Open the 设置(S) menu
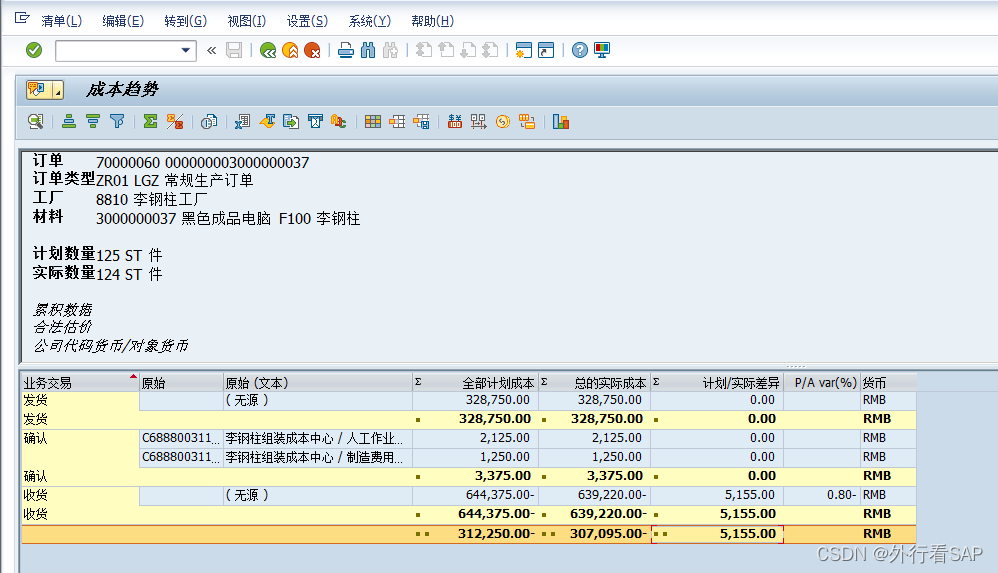Image resolution: width=998 pixels, height=573 pixels. click(x=307, y=21)
